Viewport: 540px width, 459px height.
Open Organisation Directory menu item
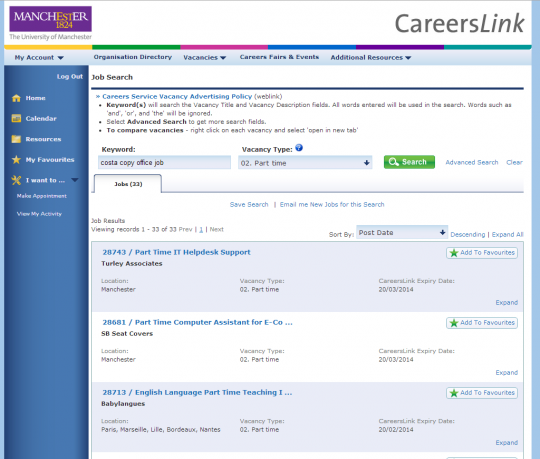point(133,57)
